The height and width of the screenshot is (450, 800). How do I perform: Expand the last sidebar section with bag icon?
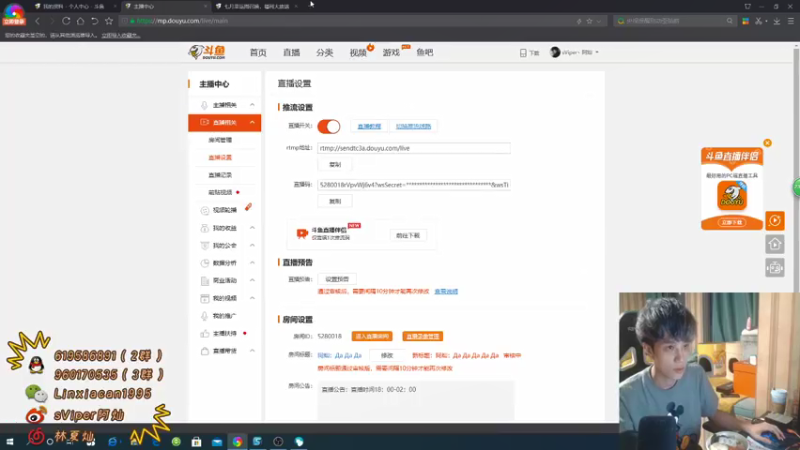252,351
